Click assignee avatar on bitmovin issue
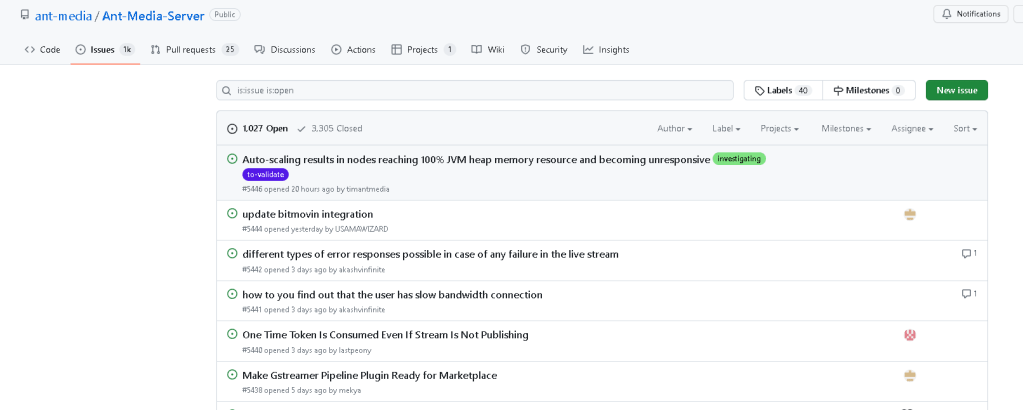 (x=910, y=214)
